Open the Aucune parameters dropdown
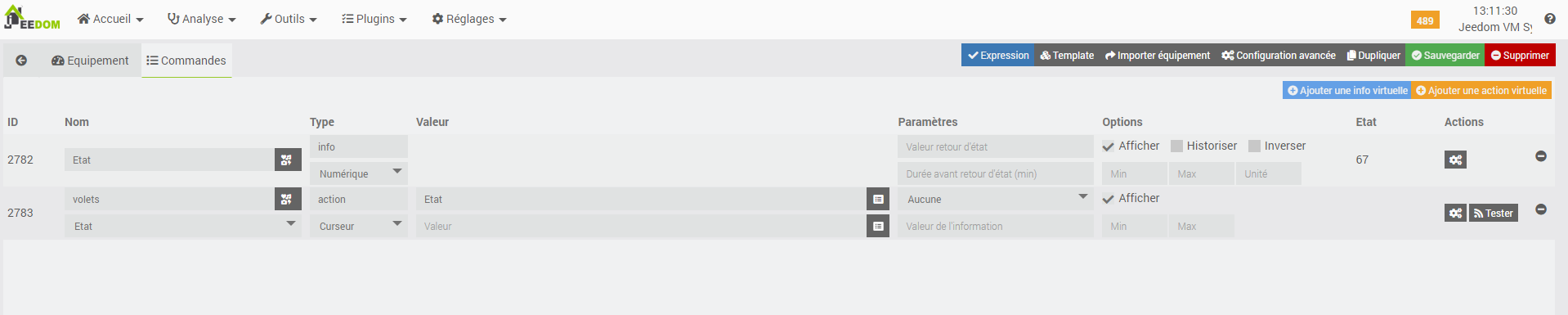This screenshot has height=315, width=1568. click(995, 199)
